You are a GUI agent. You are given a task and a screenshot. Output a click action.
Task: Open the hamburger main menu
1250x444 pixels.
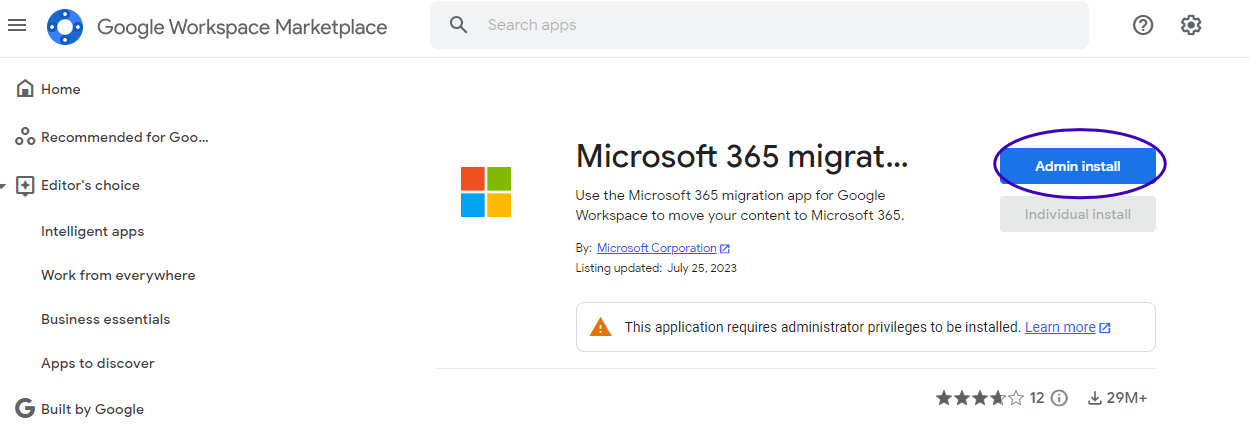17,26
